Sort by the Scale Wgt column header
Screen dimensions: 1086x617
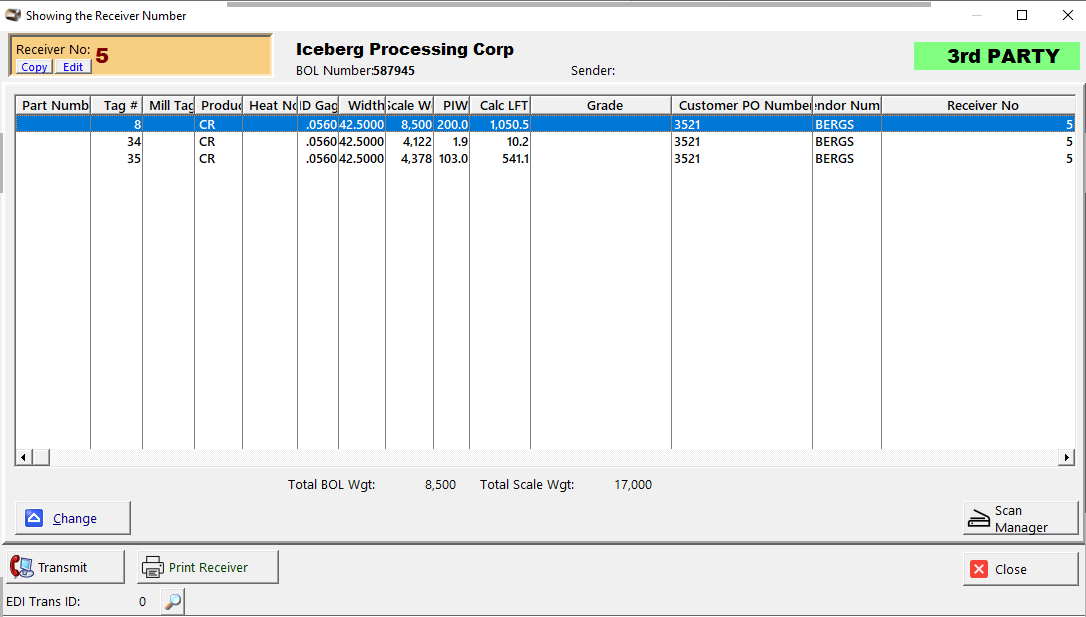point(409,105)
